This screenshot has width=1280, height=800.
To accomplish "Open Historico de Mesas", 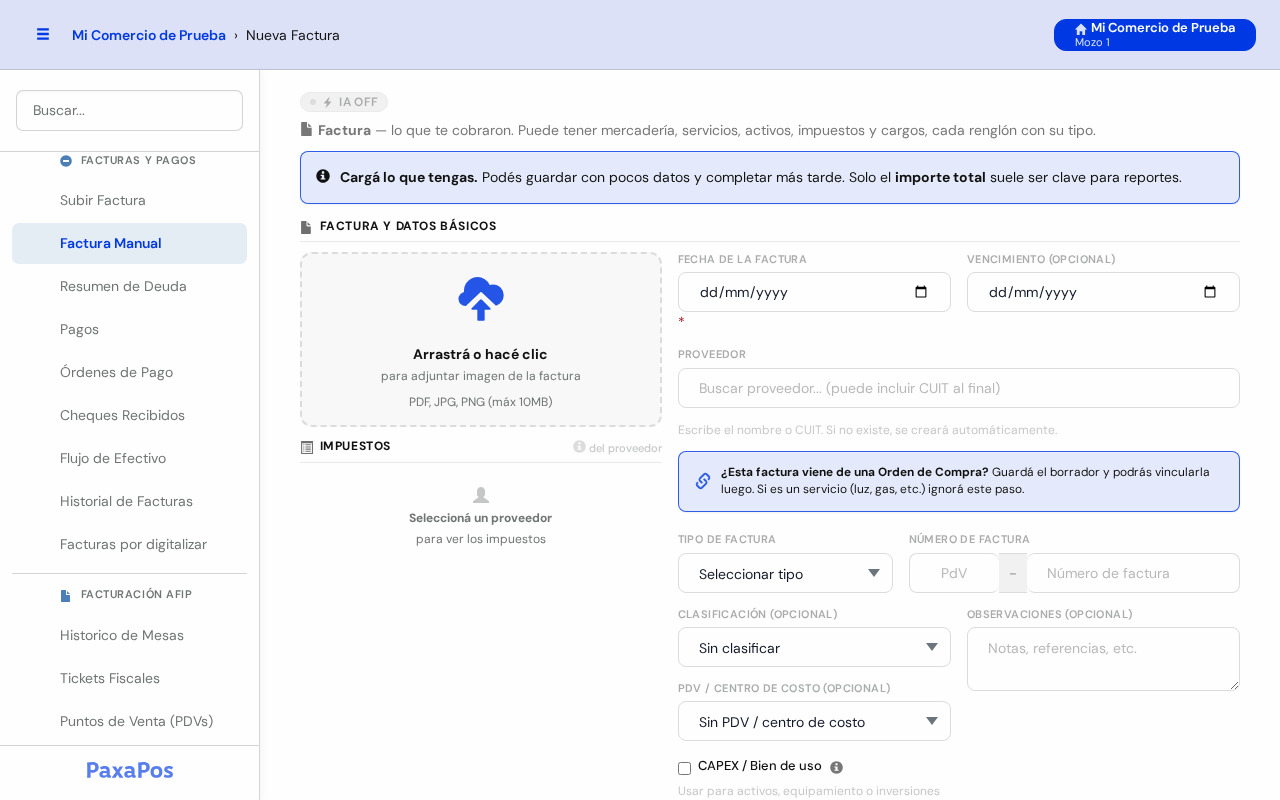I will coord(129,635).
